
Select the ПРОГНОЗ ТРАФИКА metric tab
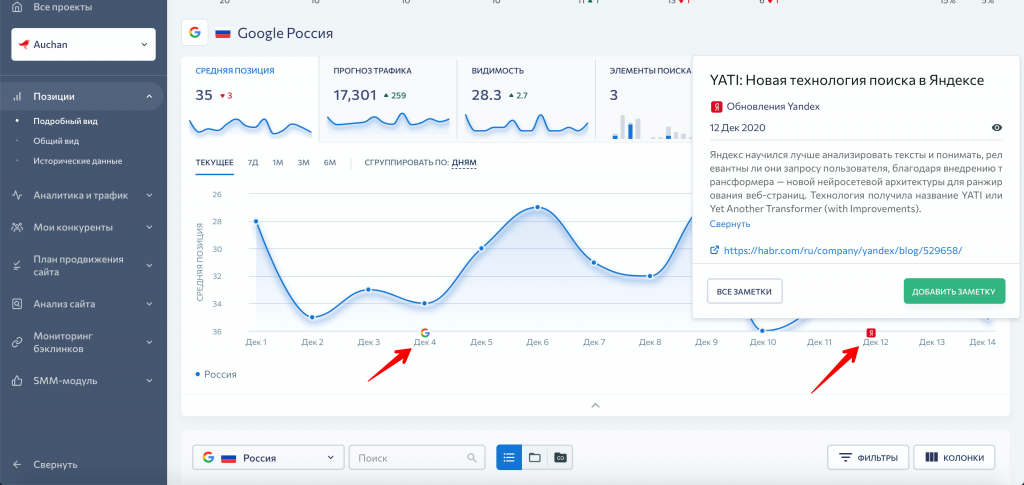[388, 99]
